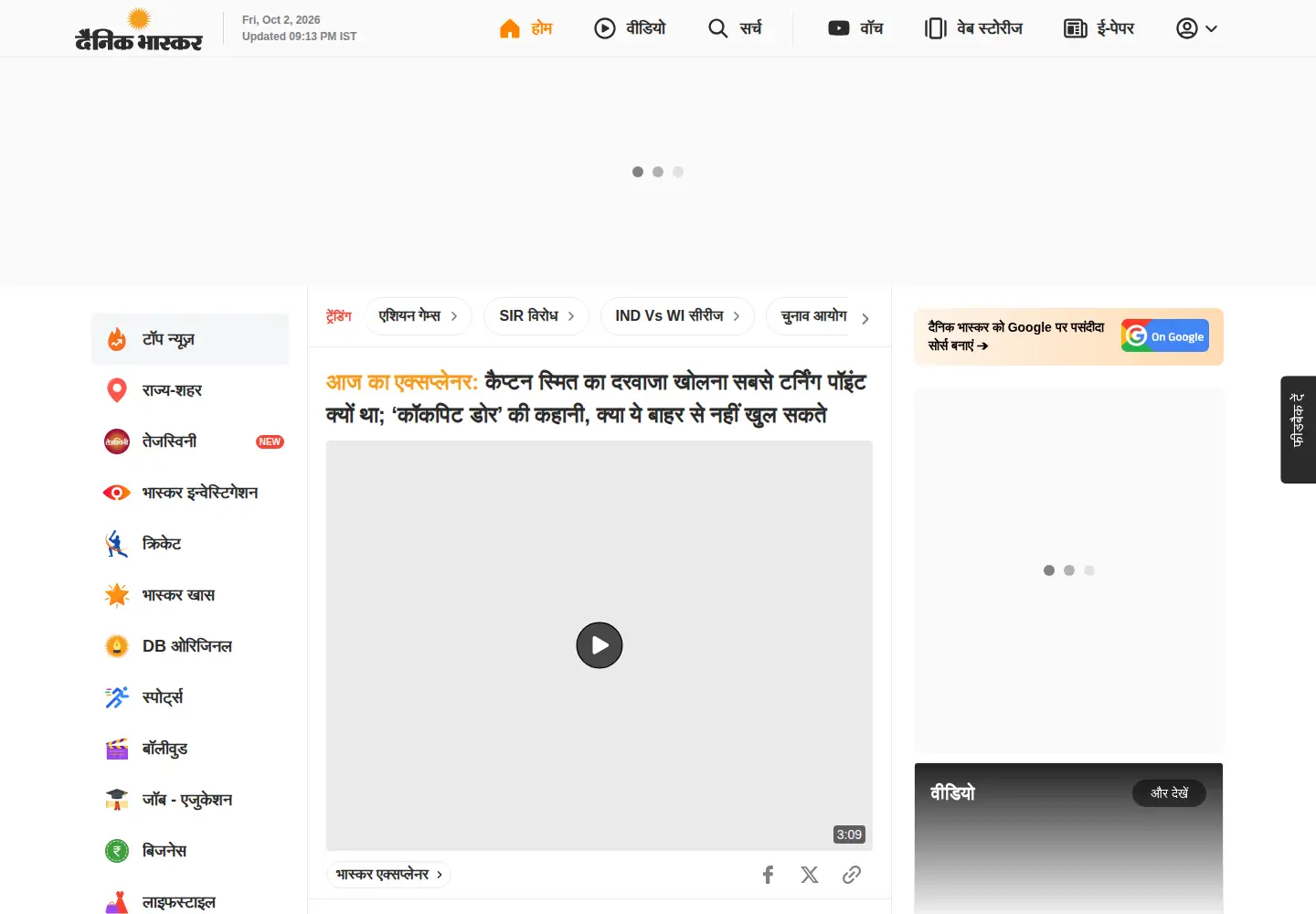Share article on X
Viewport: 1316px width, 914px height.
(810, 875)
